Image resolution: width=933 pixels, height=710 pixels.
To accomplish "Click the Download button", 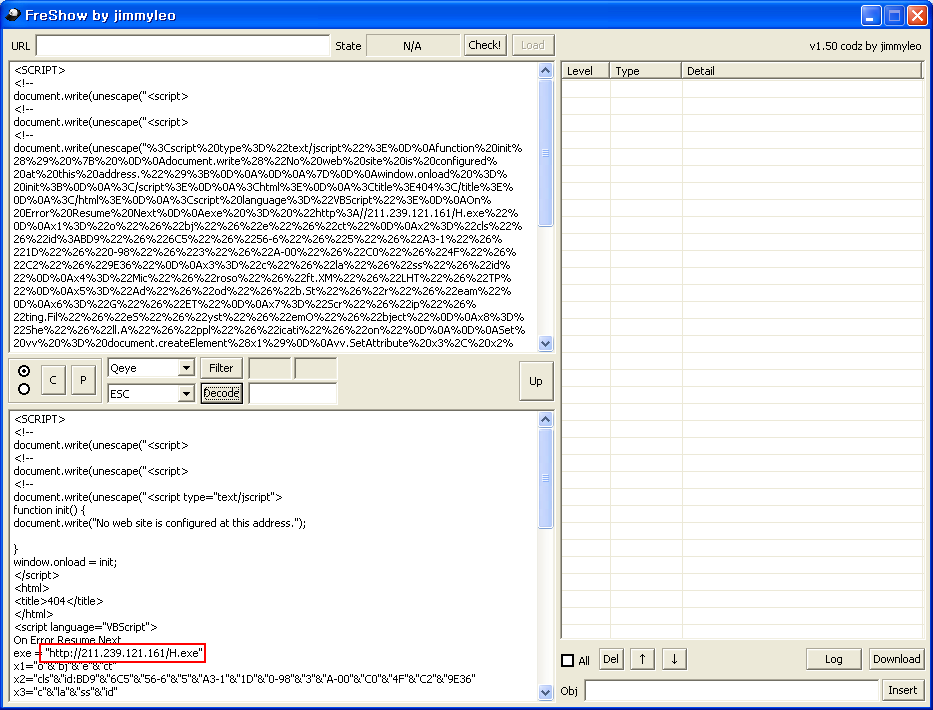I will 897,659.
